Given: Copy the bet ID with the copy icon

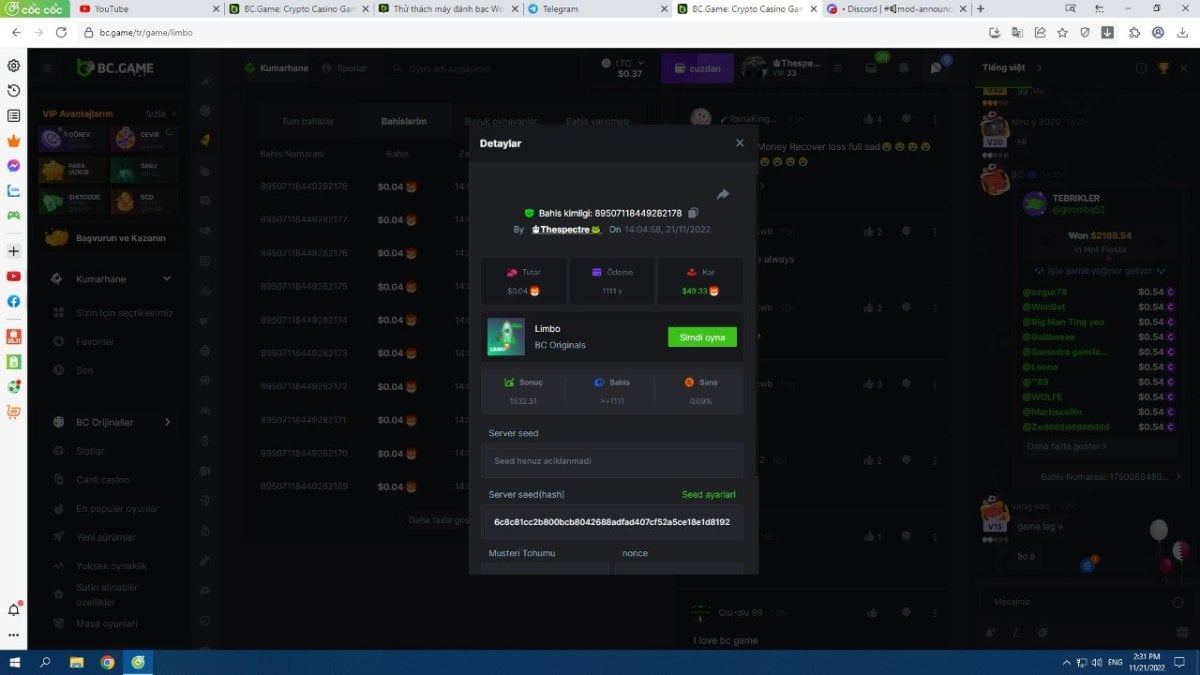Looking at the screenshot, I should (693, 213).
